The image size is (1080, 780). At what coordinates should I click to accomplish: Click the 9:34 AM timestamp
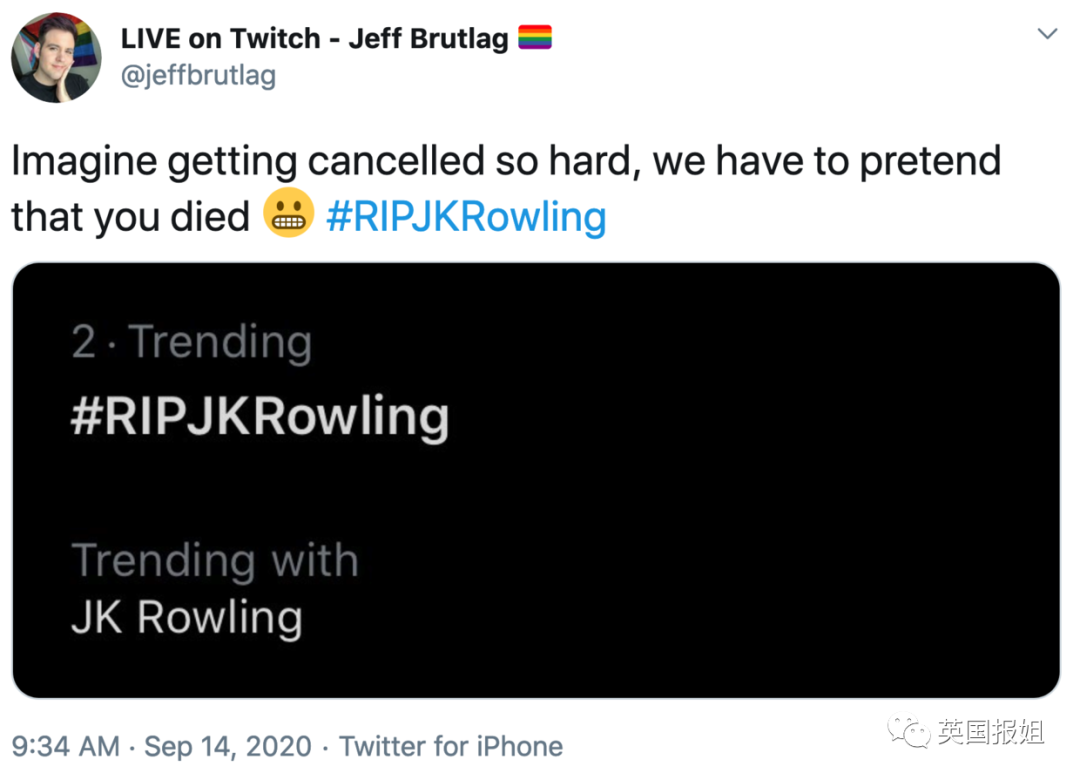pos(65,746)
